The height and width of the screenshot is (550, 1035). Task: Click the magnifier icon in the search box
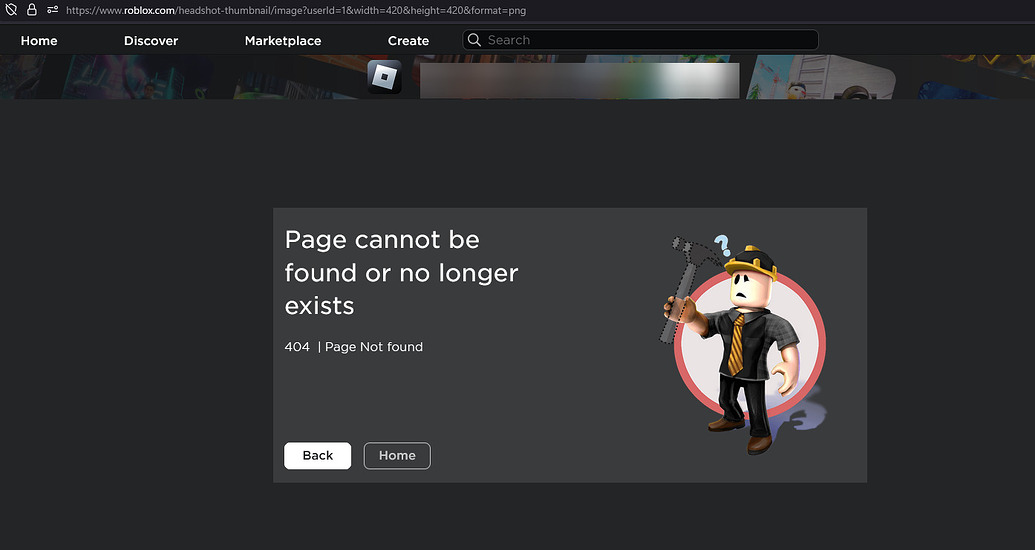coord(474,40)
